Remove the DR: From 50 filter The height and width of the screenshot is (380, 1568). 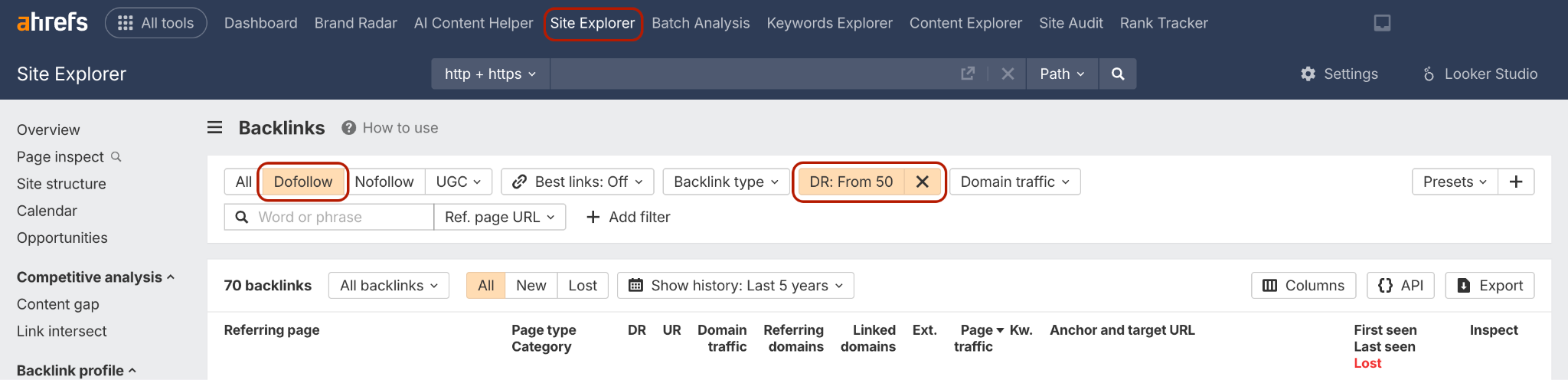point(923,182)
